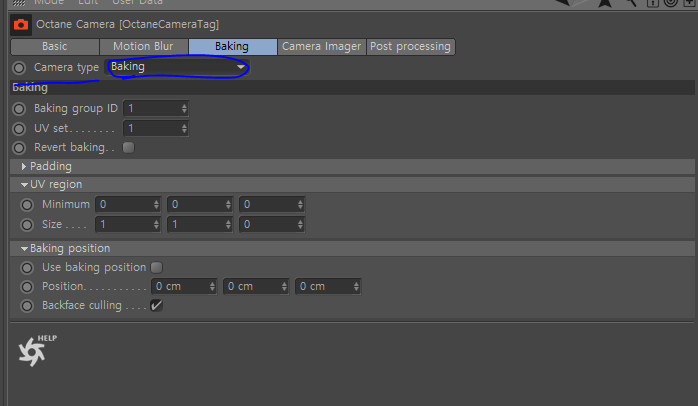Click Baking group ID keyframe circle
The height and width of the screenshot is (406, 698).
point(19,109)
